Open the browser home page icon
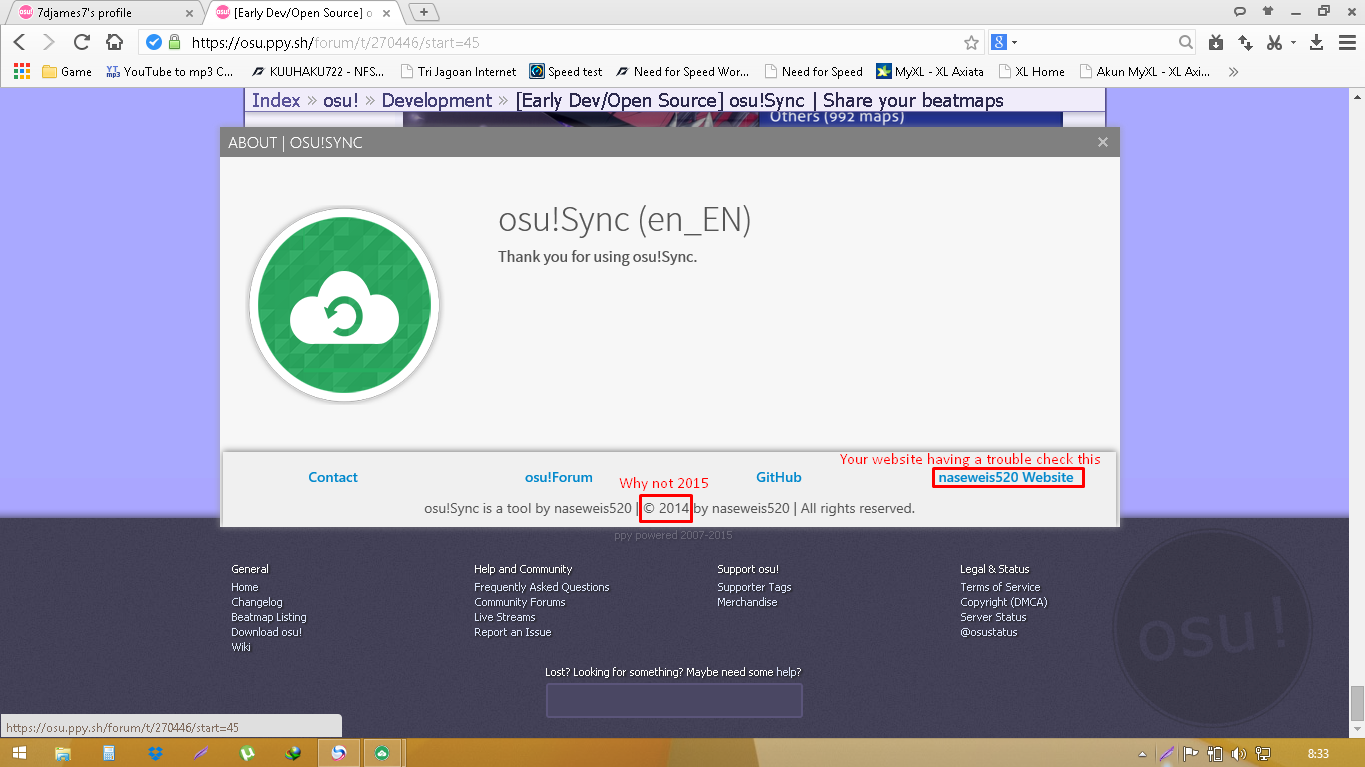Screen dimensions: 1365x767 coord(114,42)
